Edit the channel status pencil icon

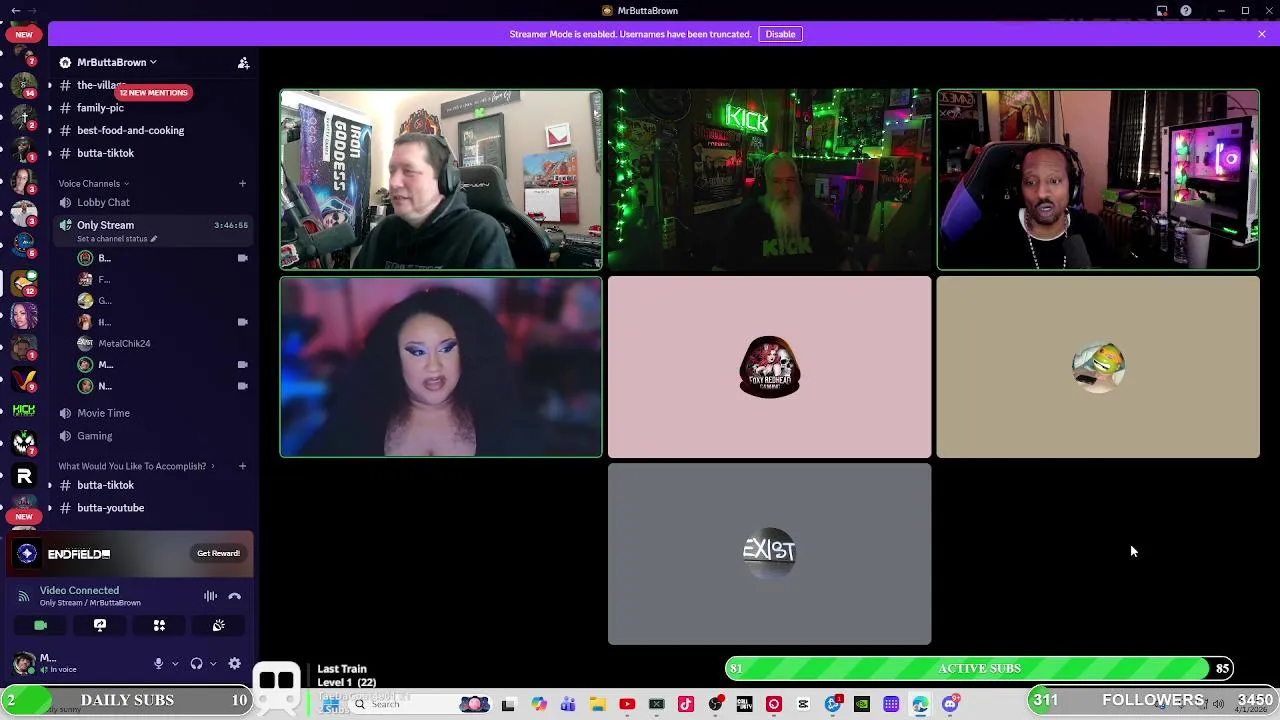pyautogui.click(x=153, y=239)
